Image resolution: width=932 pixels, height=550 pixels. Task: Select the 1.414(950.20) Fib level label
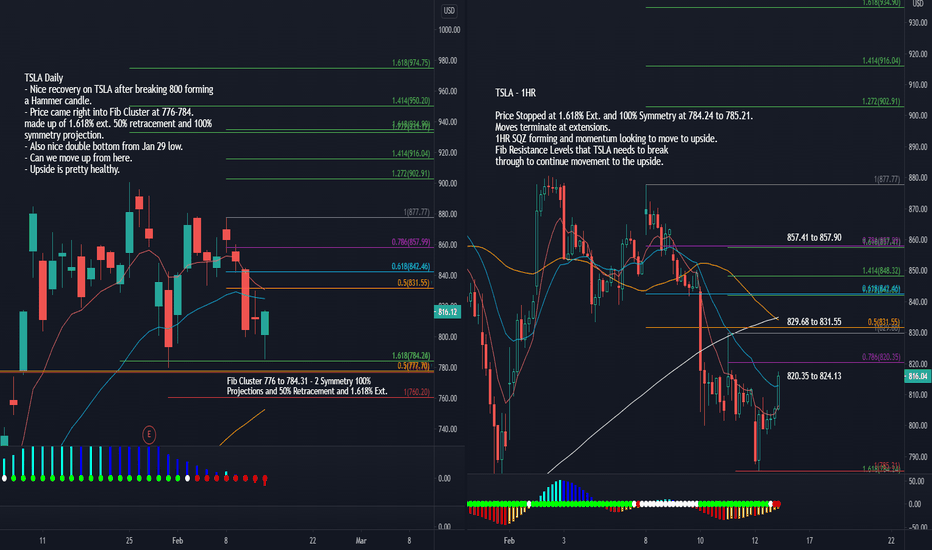coord(411,101)
